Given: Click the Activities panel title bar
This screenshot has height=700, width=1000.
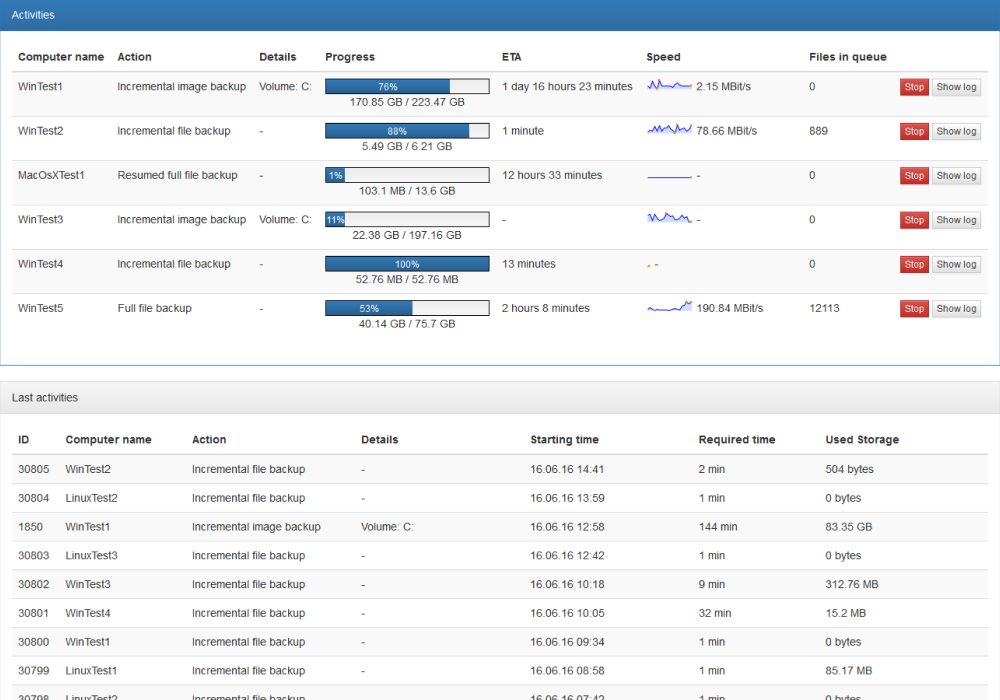Looking at the screenshot, I should tap(33, 14).
